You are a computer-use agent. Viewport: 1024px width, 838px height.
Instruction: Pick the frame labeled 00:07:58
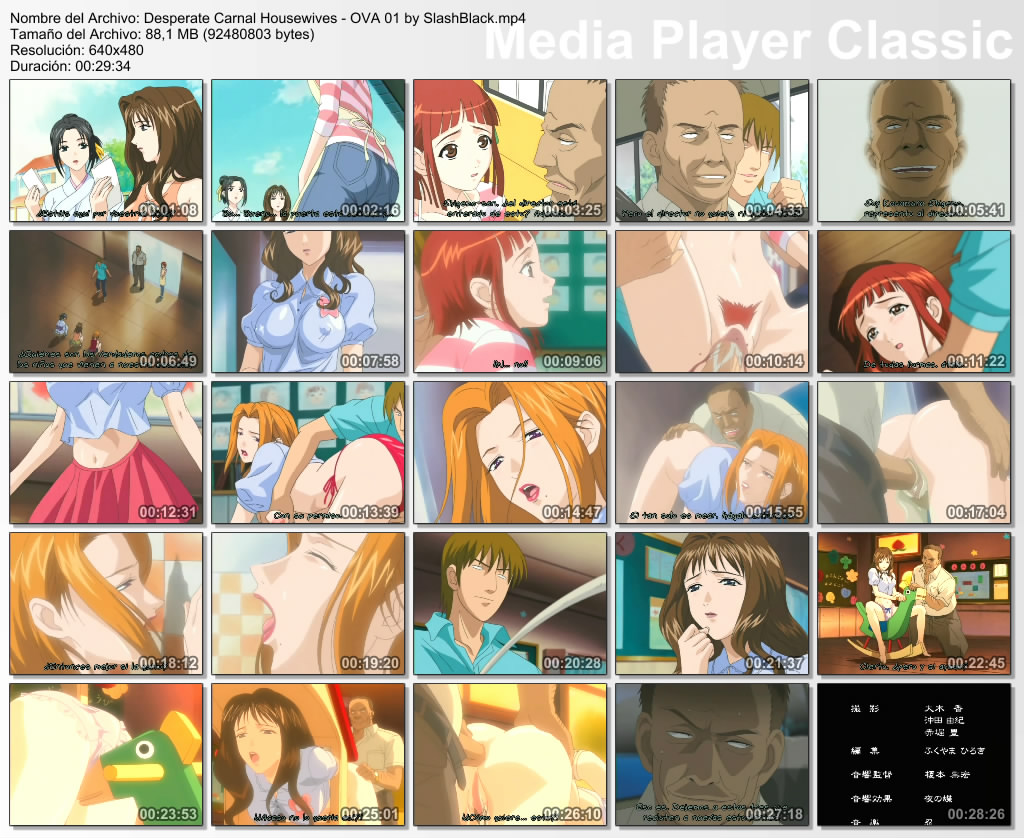[x=308, y=302]
